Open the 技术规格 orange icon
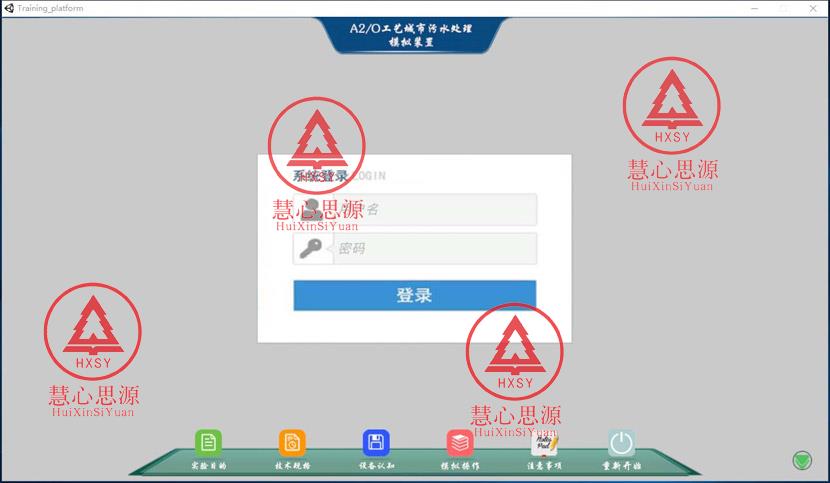830x483 pixels. coord(292,443)
